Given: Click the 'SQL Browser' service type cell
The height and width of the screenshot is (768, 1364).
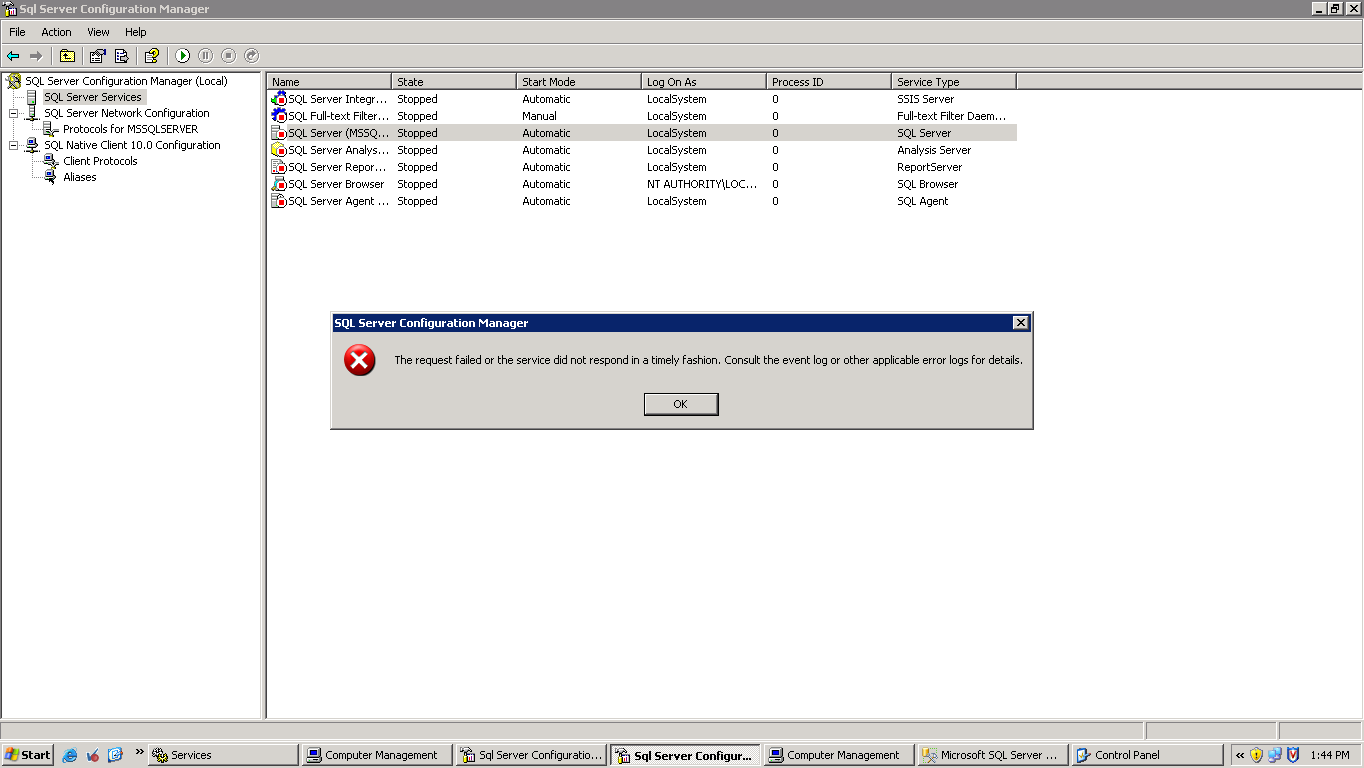Looking at the screenshot, I should (x=927, y=184).
